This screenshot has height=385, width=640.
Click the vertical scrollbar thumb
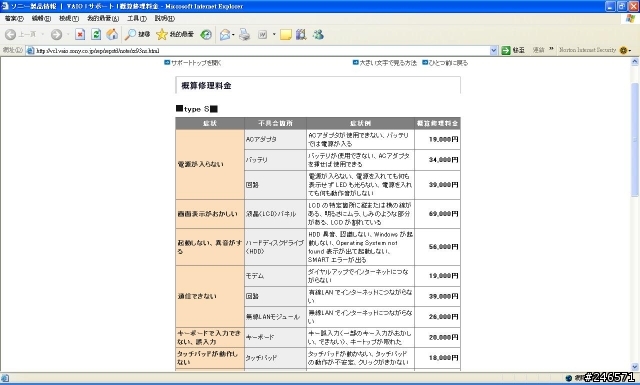[x=635, y=139]
